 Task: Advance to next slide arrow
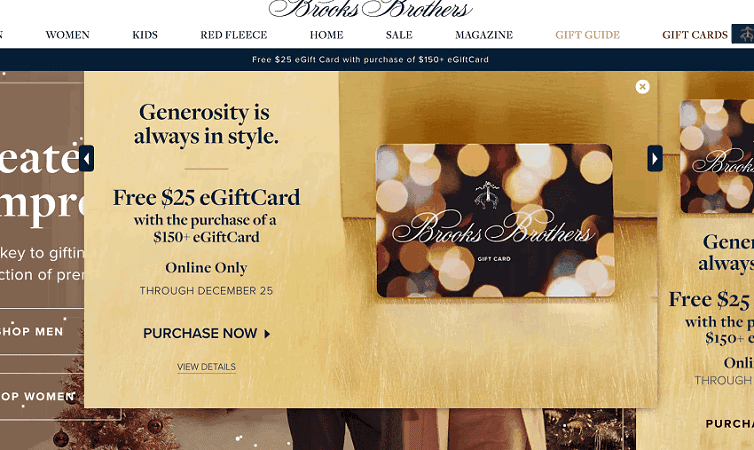pyautogui.click(x=655, y=158)
